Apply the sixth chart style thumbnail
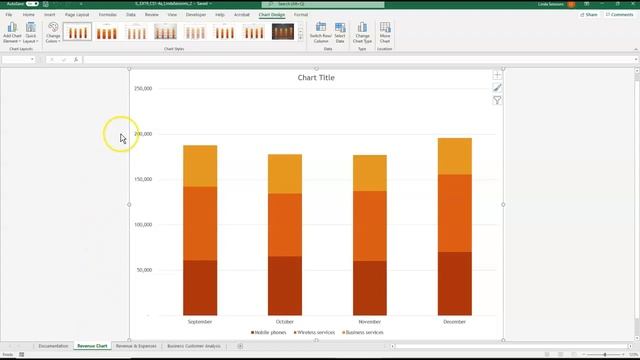 click(224, 31)
